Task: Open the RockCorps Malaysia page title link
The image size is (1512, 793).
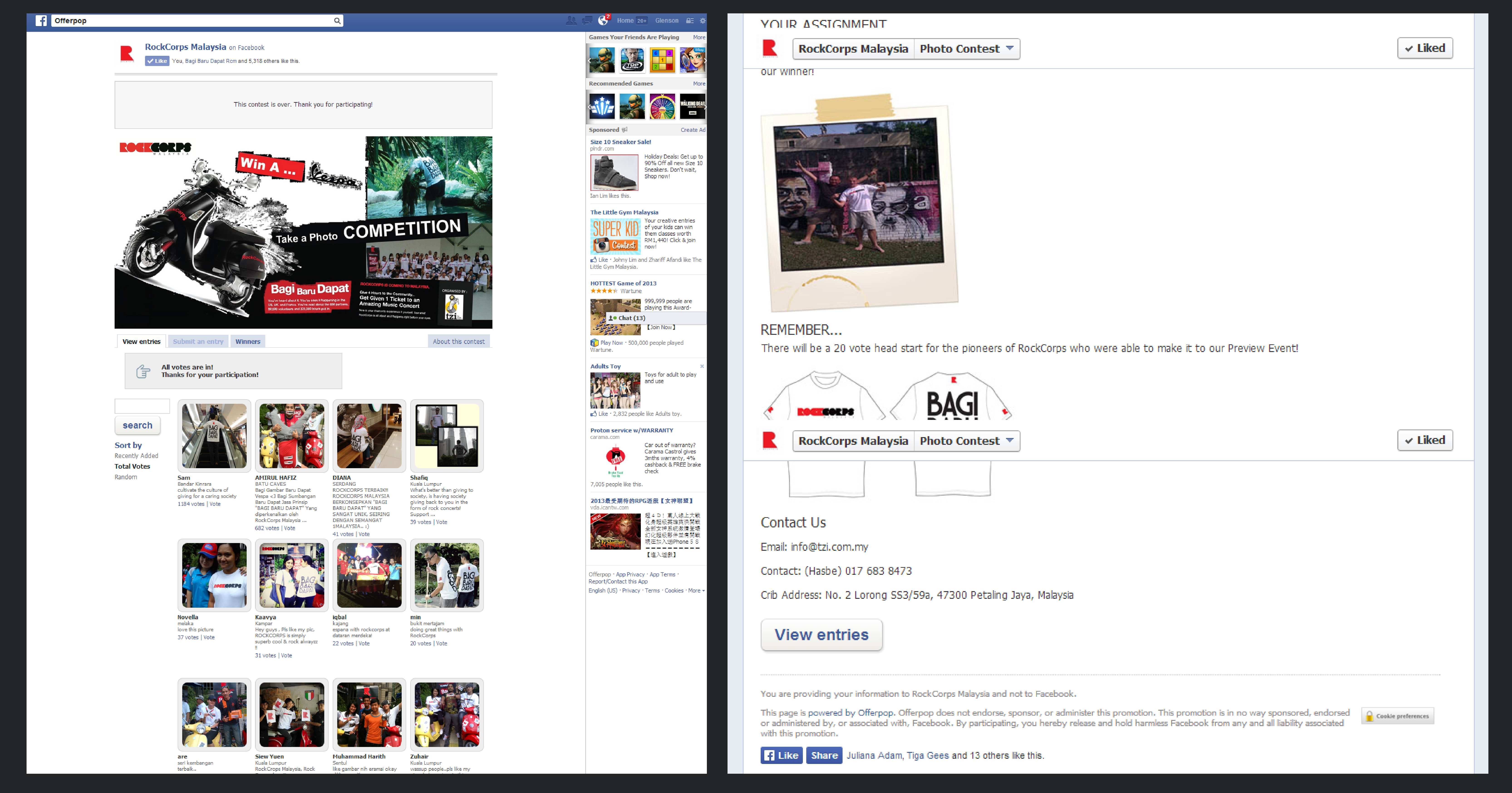Action: point(185,47)
